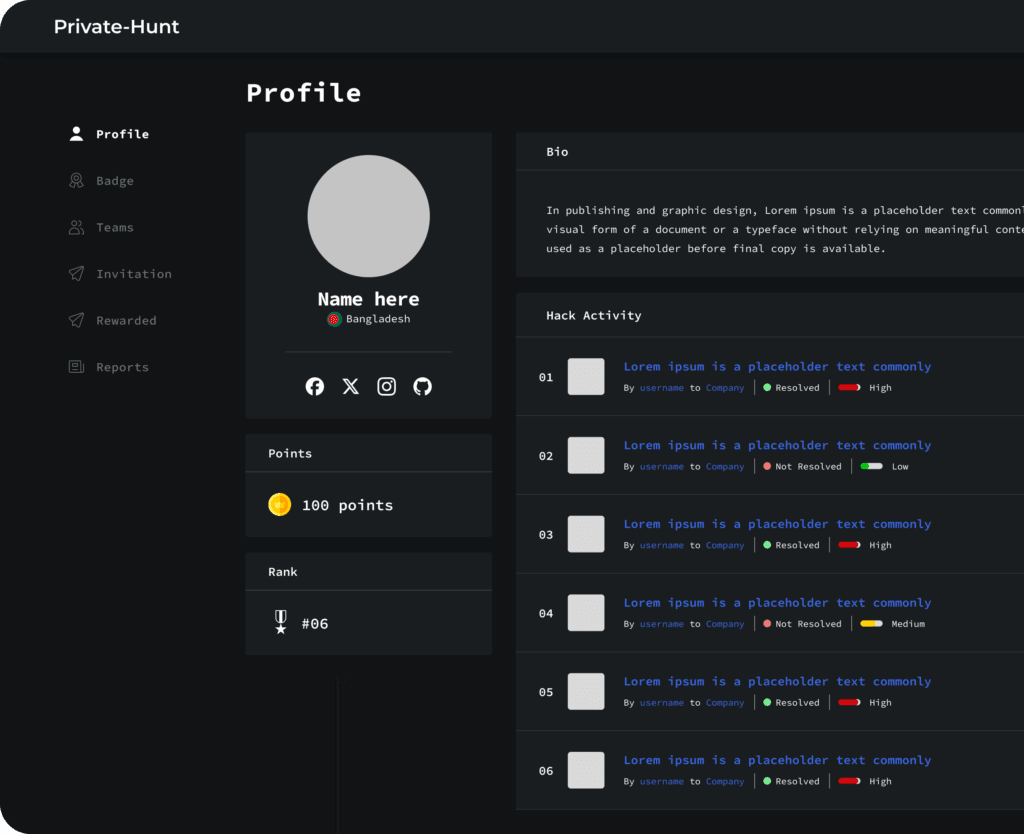This screenshot has width=1024, height=834.
Task: Click the green Low severity bar, activity 02
Action: coord(871,466)
